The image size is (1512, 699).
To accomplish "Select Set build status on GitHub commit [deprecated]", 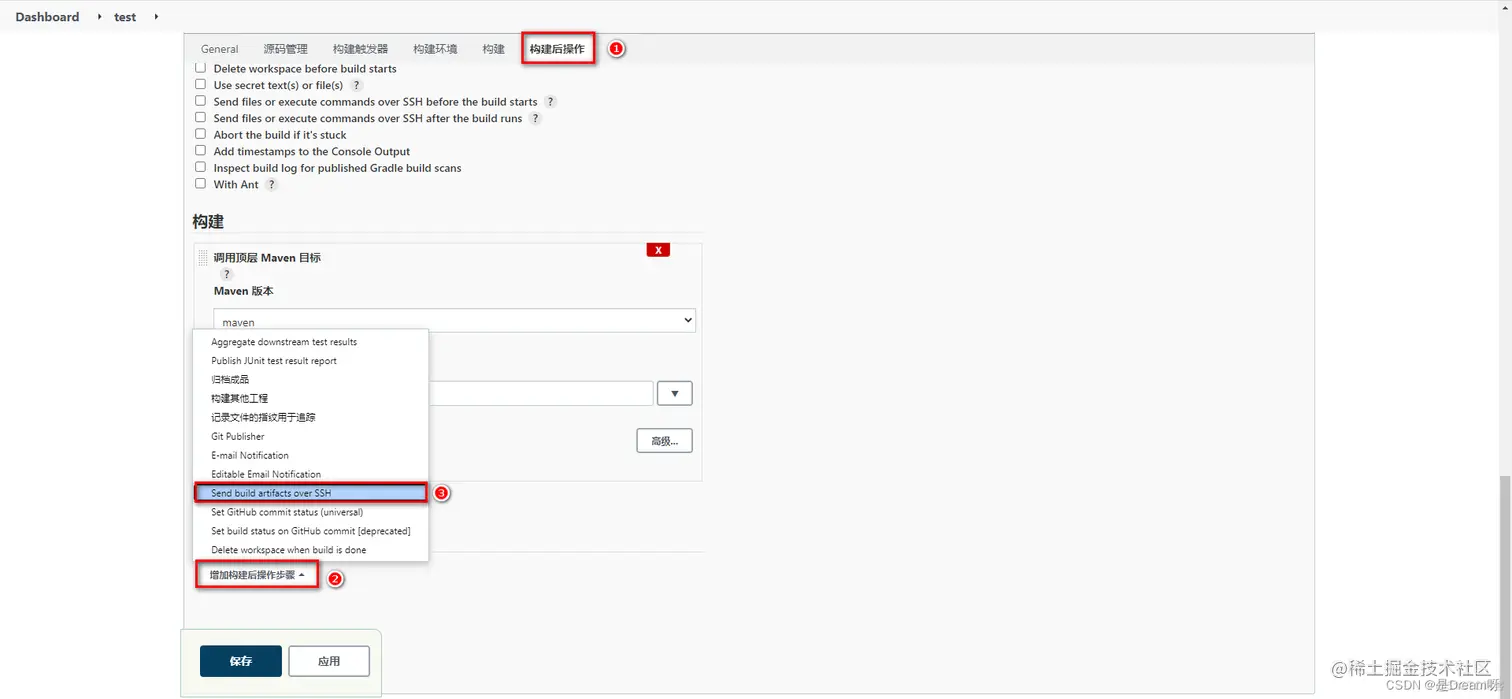I will pos(311,531).
